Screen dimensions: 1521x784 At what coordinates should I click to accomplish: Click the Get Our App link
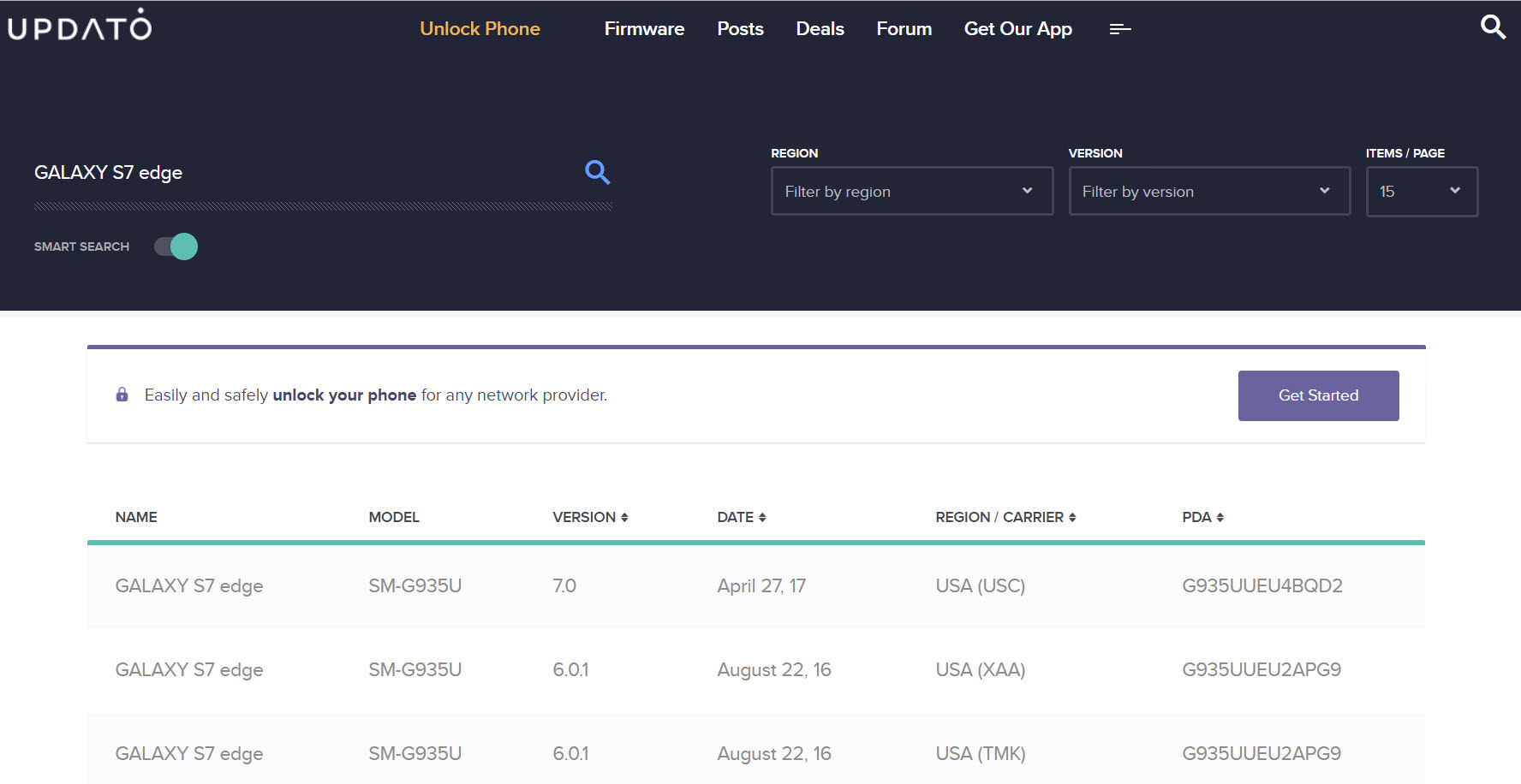tap(1017, 29)
